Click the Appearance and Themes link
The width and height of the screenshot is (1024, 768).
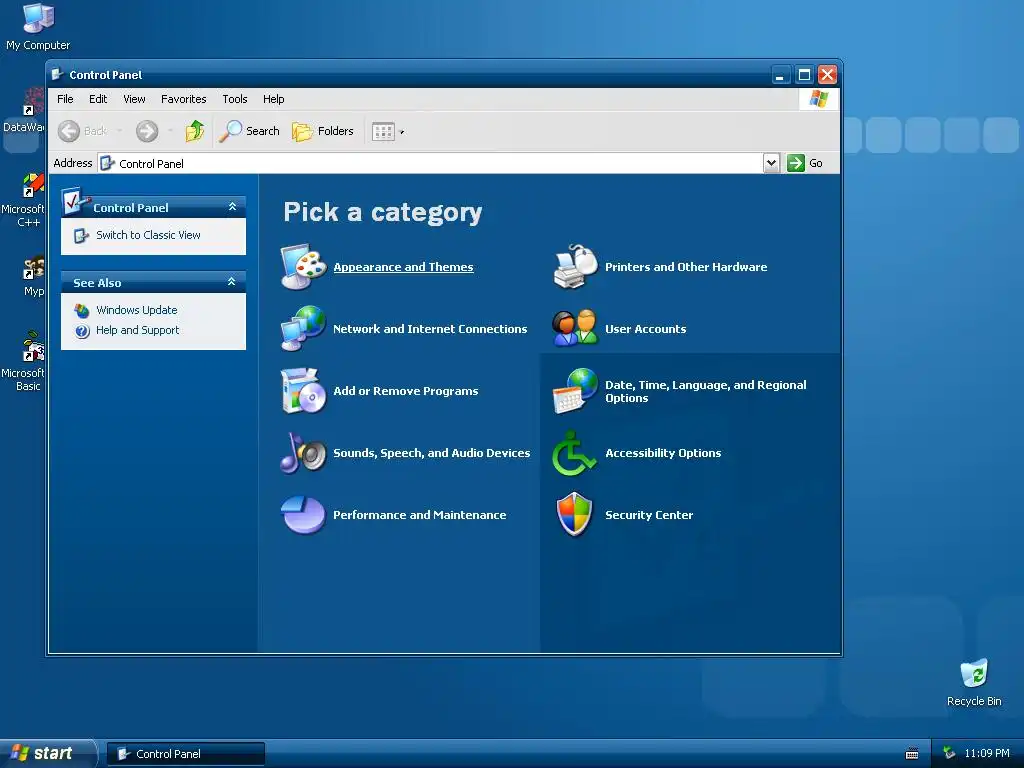(403, 267)
